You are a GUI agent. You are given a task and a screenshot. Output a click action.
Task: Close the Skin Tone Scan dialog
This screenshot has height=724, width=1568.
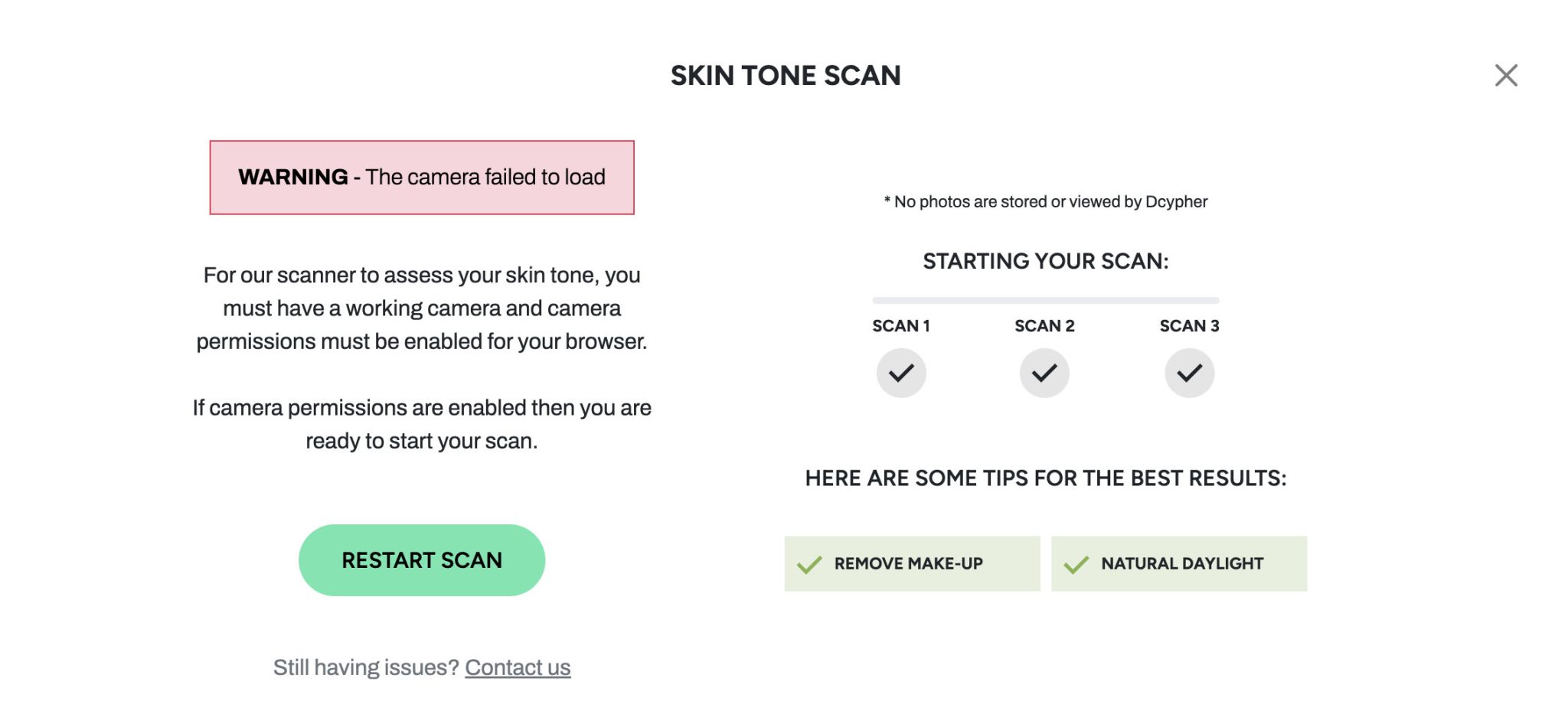tap(1505, 75)
